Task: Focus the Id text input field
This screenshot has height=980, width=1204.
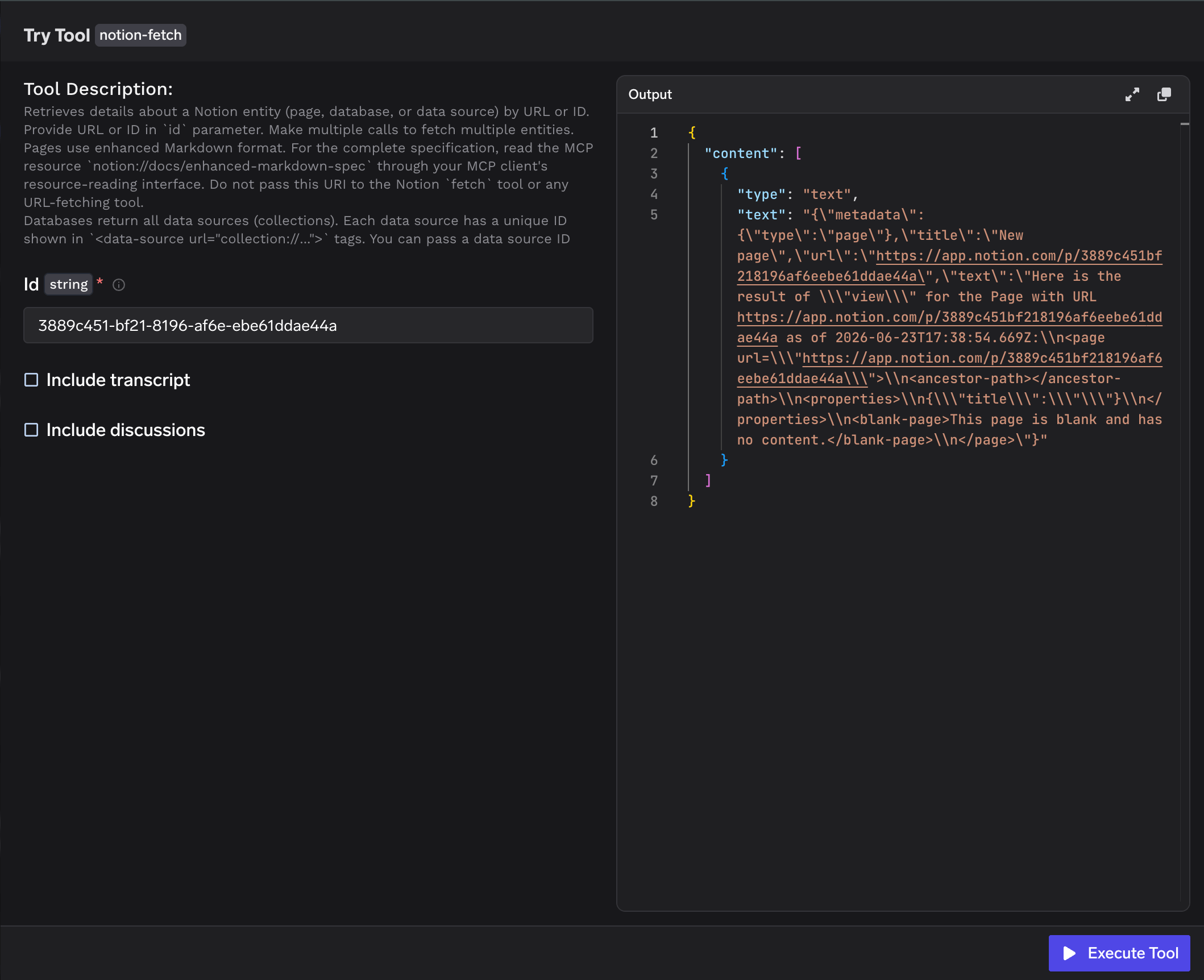Action: pyautogui.click(x=308, y=325)
